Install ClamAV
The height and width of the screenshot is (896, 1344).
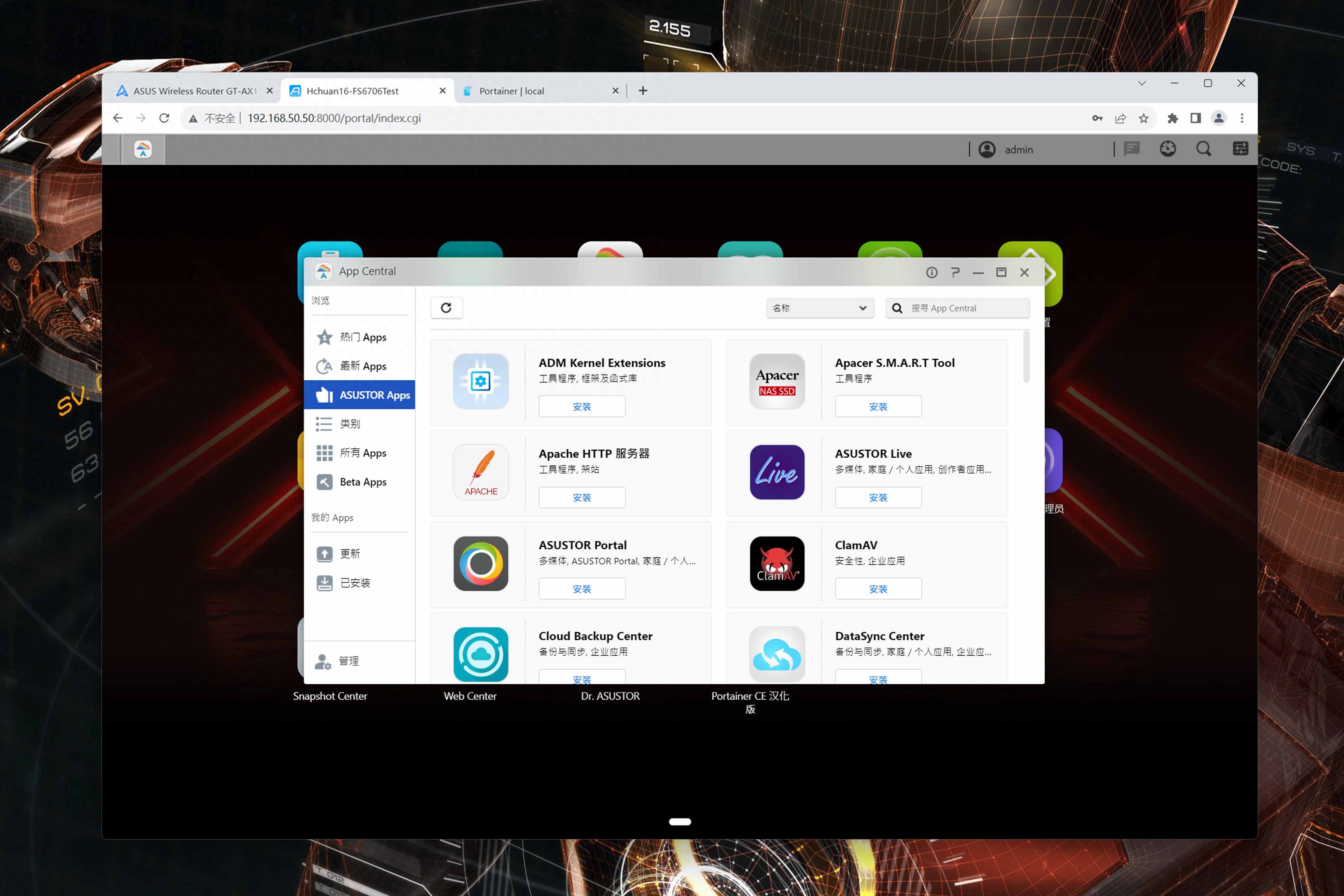[878, 589]
